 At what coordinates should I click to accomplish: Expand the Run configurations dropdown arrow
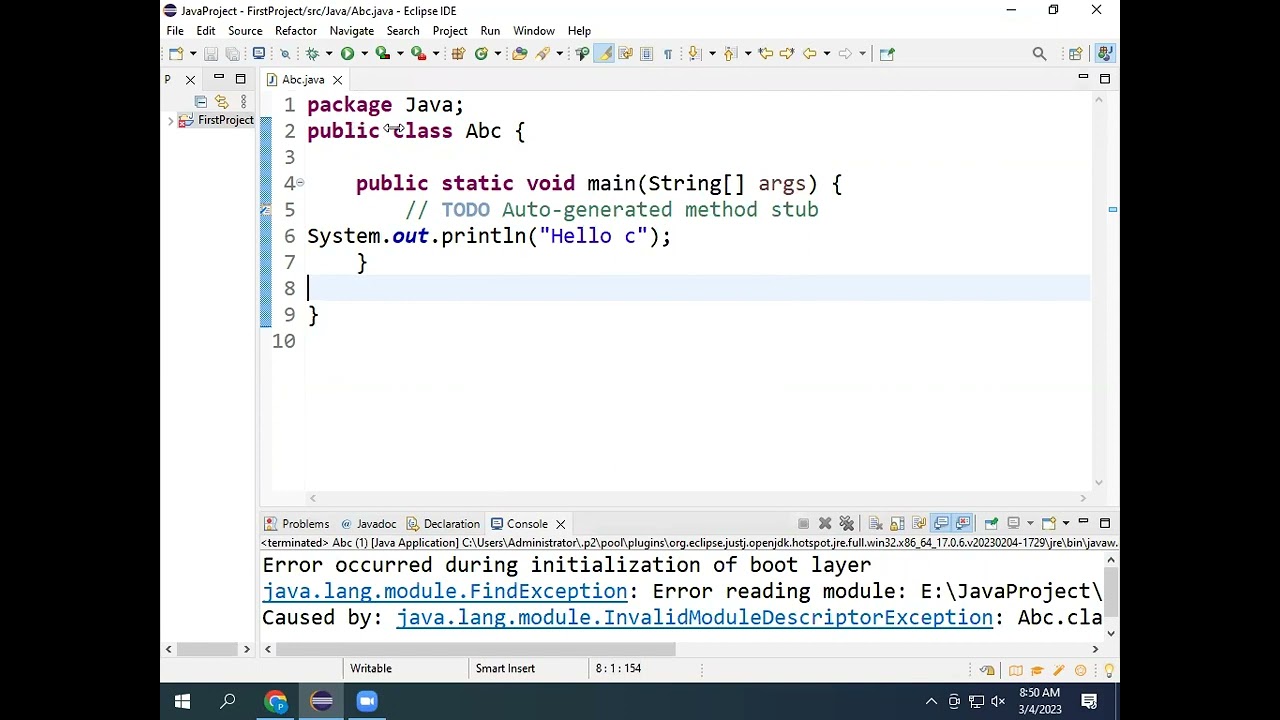(364, 54)
